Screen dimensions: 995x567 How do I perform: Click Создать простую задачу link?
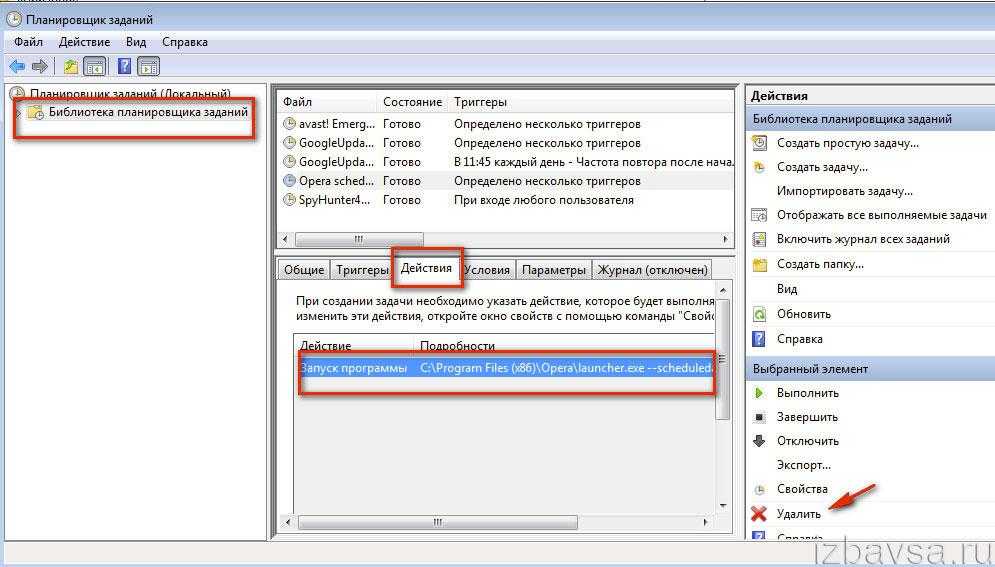click(847, 143)
